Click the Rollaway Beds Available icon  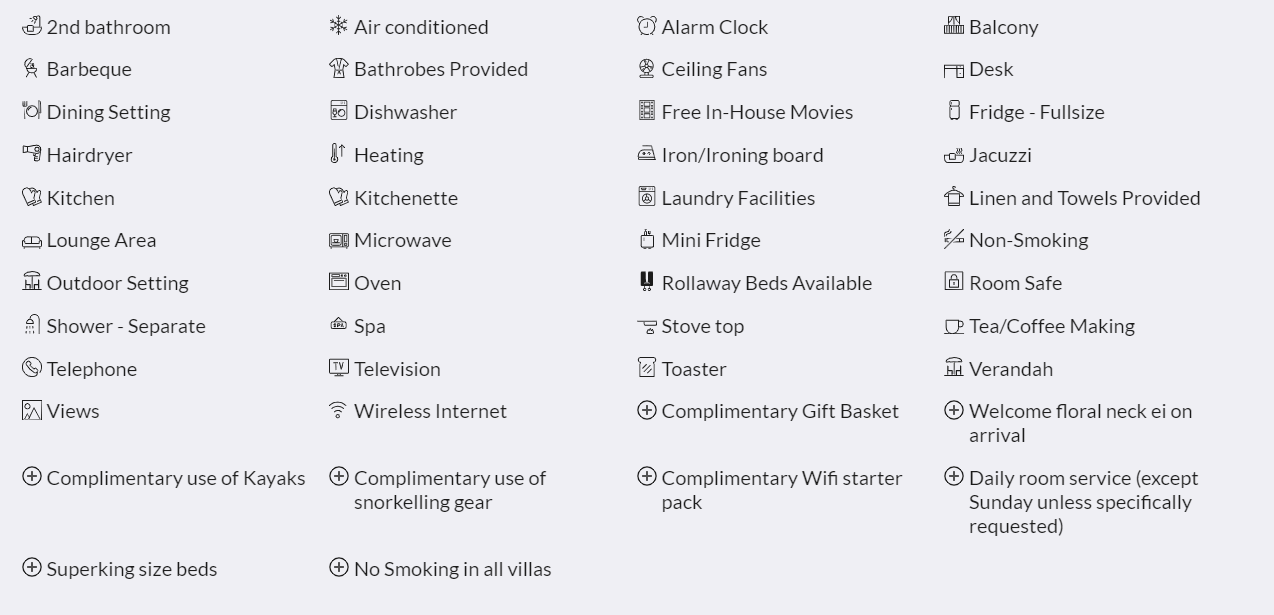click(x=647, y=282)
